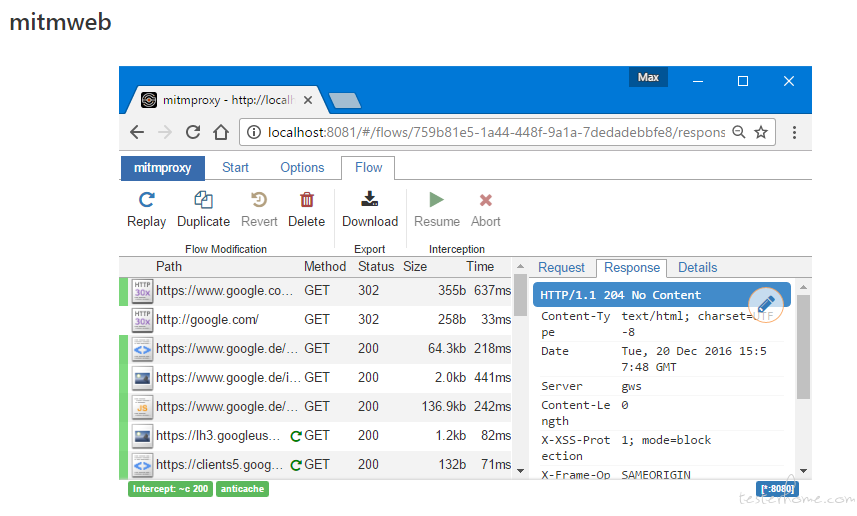Go to browser home page icon
The width and height of the screenshot is (857, 516).
(x=221, y=132)
